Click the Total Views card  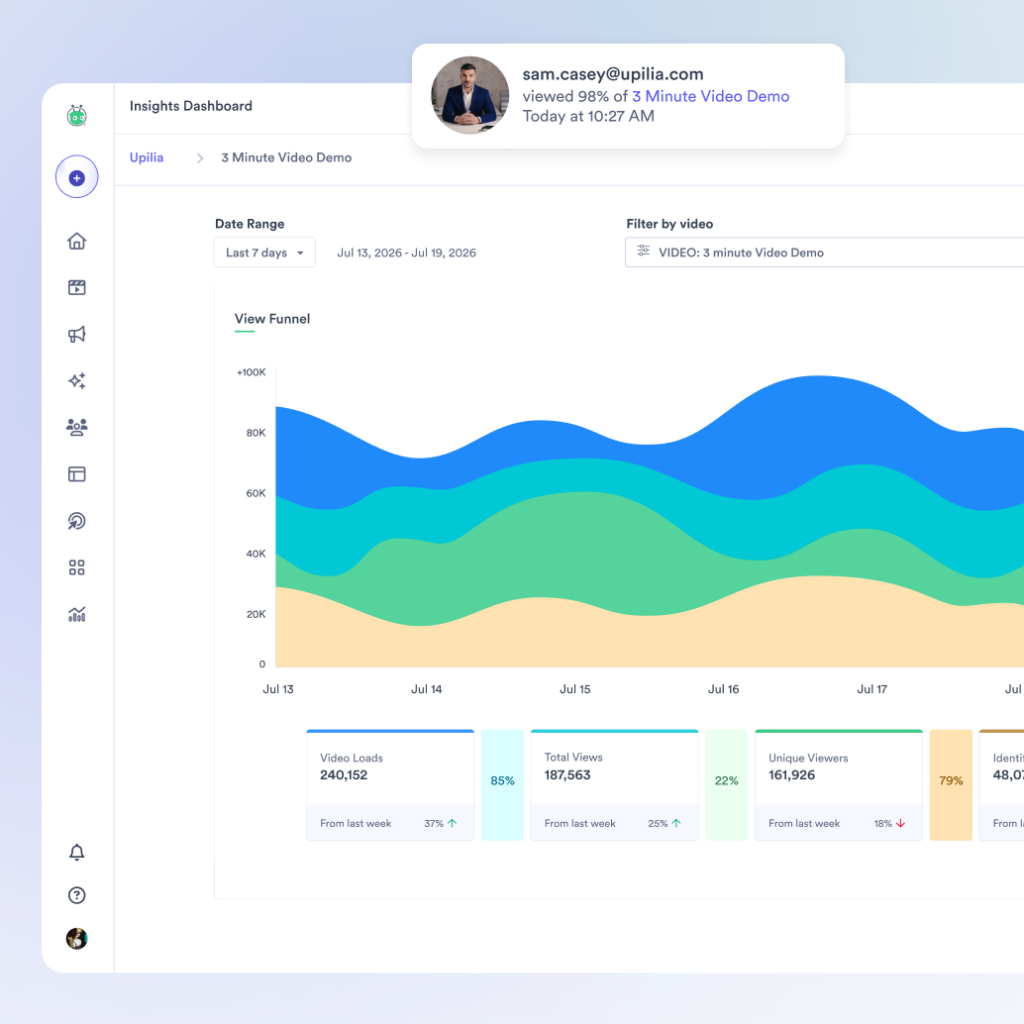615,785
